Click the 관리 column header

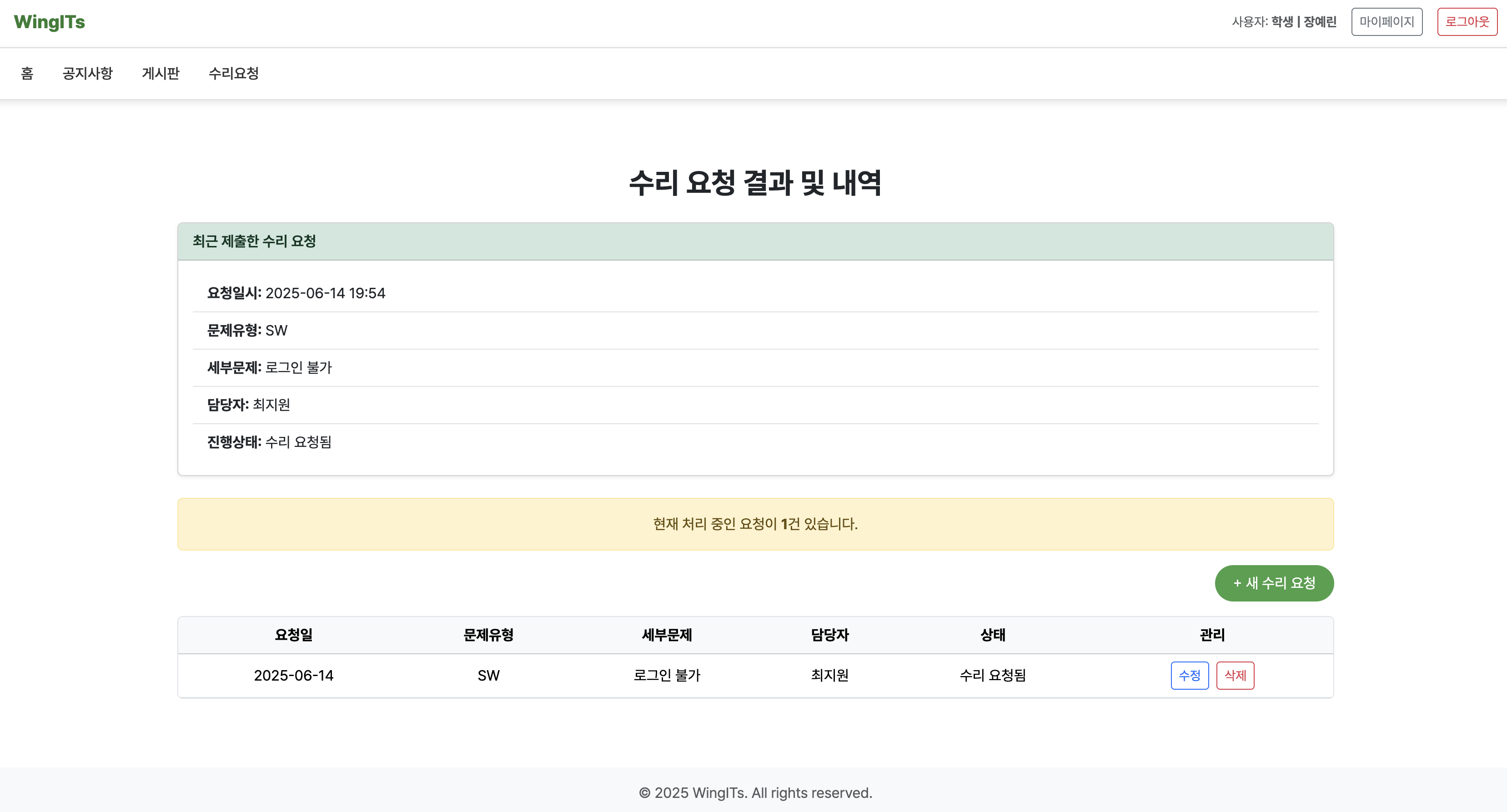[x=1212, y=635]
